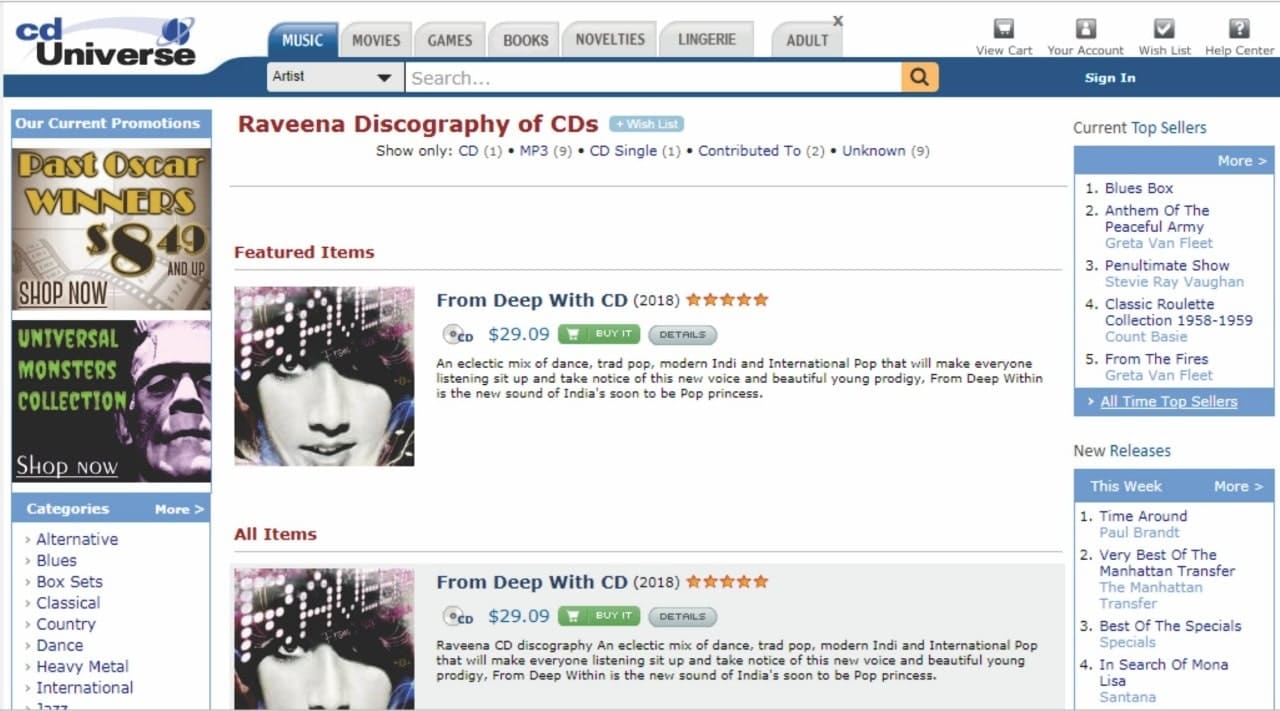Click the Buy It button in Featured Items
Image resolution: width=1280 pixels, height=711 pixels.
[598, 335]
